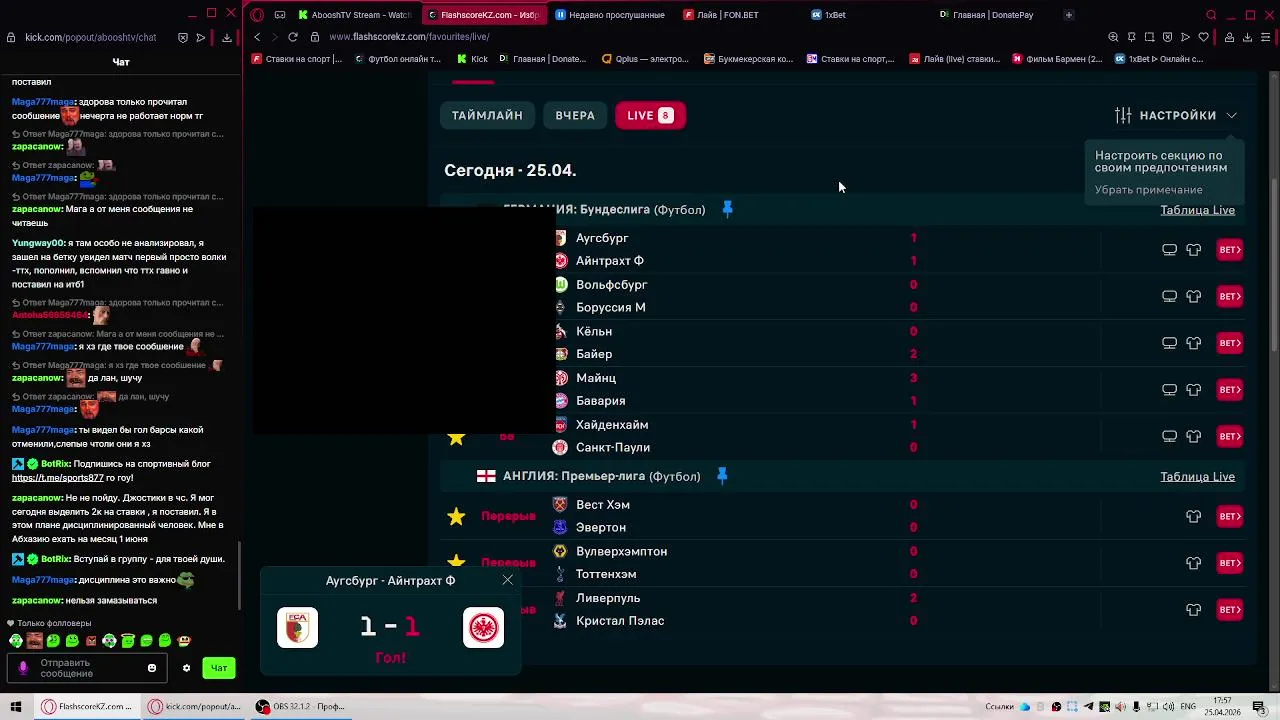Open t.me/sports877 link in chat
The image size is (1280, 720).
pyautogui.click(x=57, y=478)
